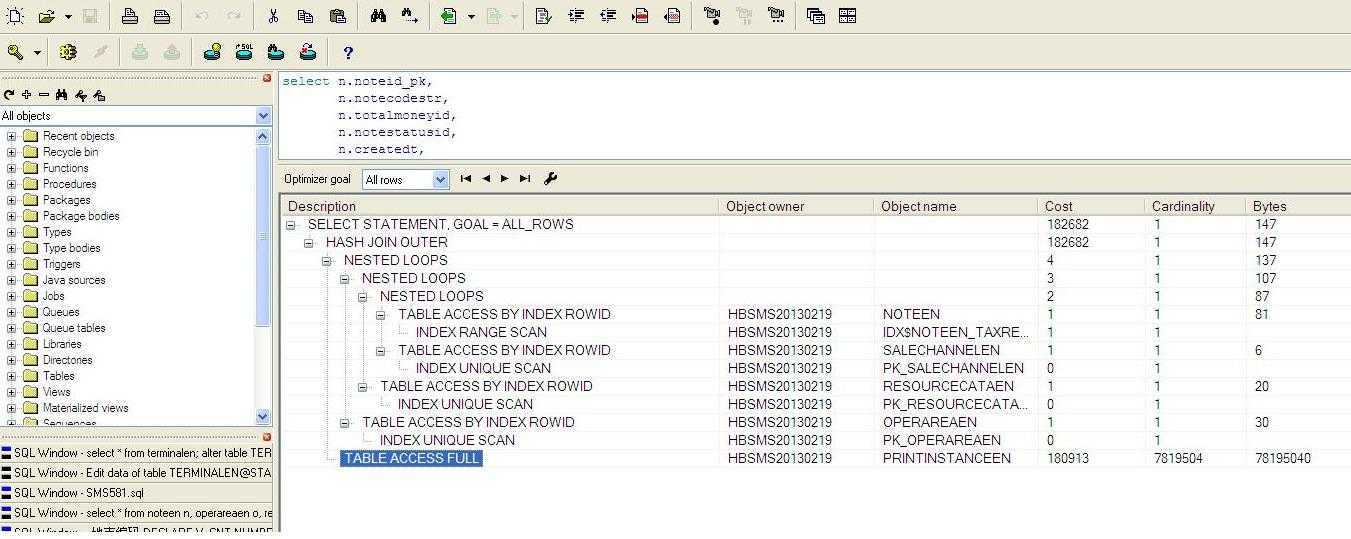Click the Record macro camera icon

pyautogui.click(x=712, y=16)
